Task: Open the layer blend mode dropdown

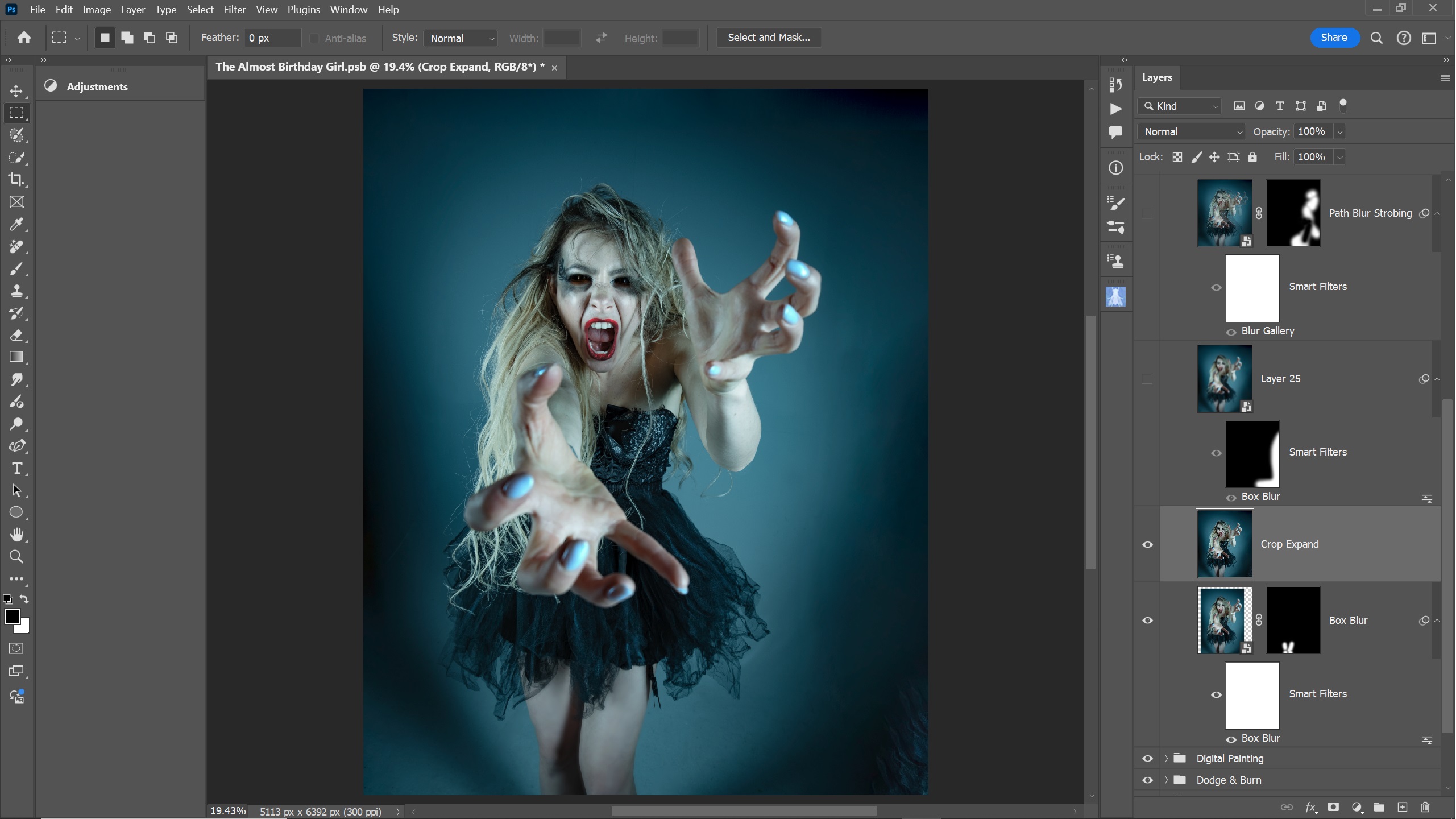Action: click(x=1191, y=132)
